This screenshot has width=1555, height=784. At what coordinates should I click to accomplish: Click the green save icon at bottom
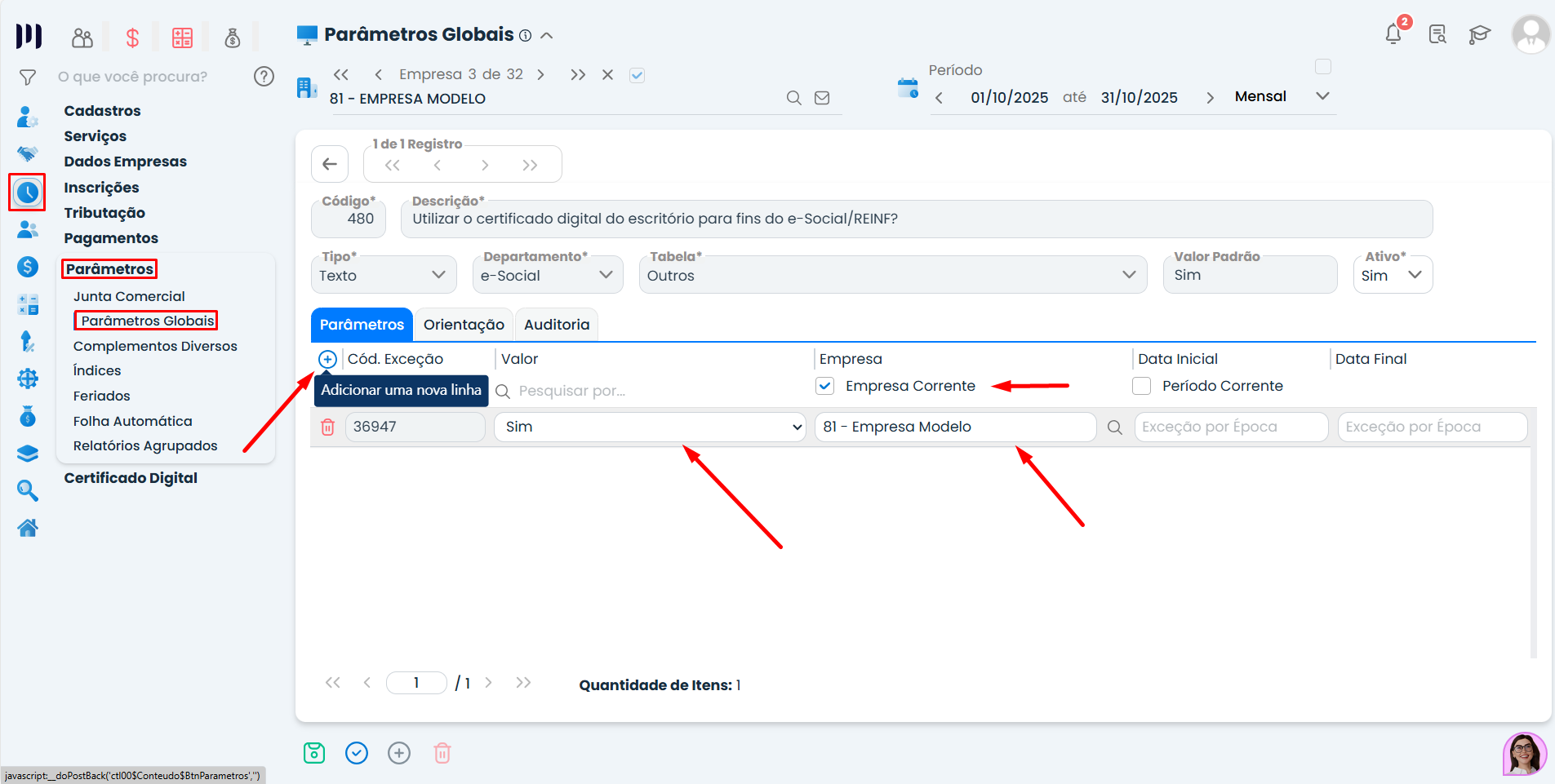click(314, 753)
